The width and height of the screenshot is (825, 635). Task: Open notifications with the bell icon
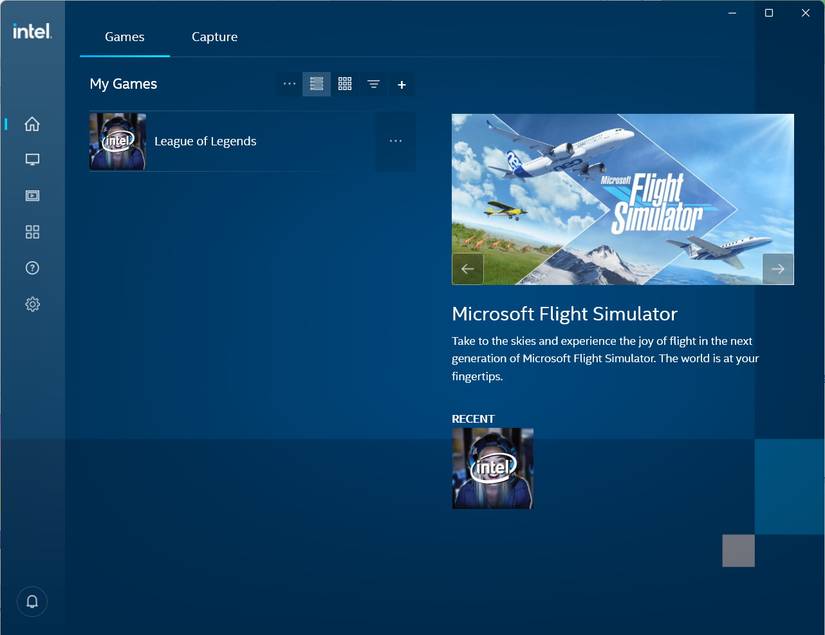click(x=31, y=601)
